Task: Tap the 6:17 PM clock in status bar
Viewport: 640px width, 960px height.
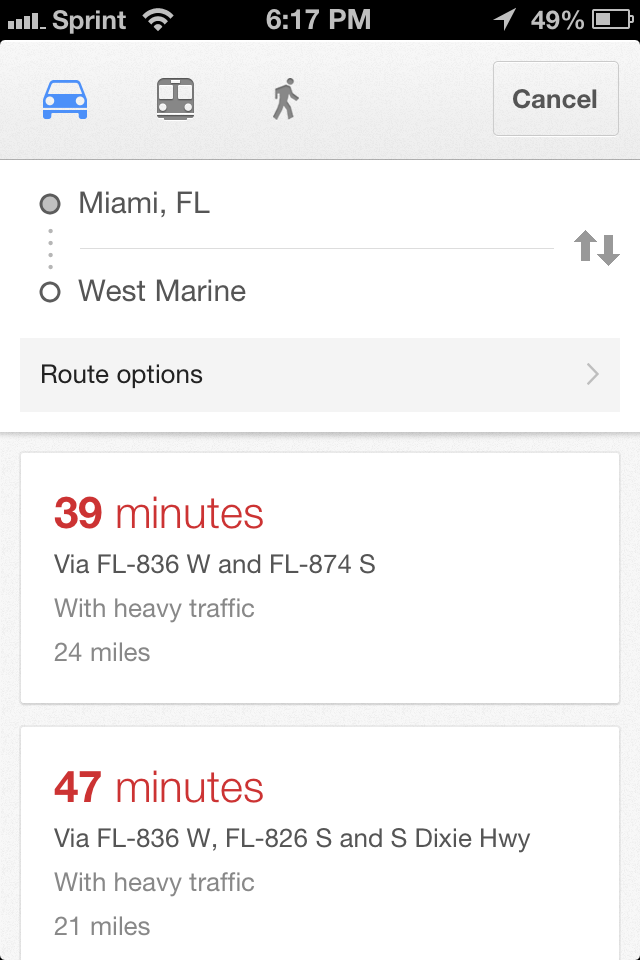Action: 317,17
